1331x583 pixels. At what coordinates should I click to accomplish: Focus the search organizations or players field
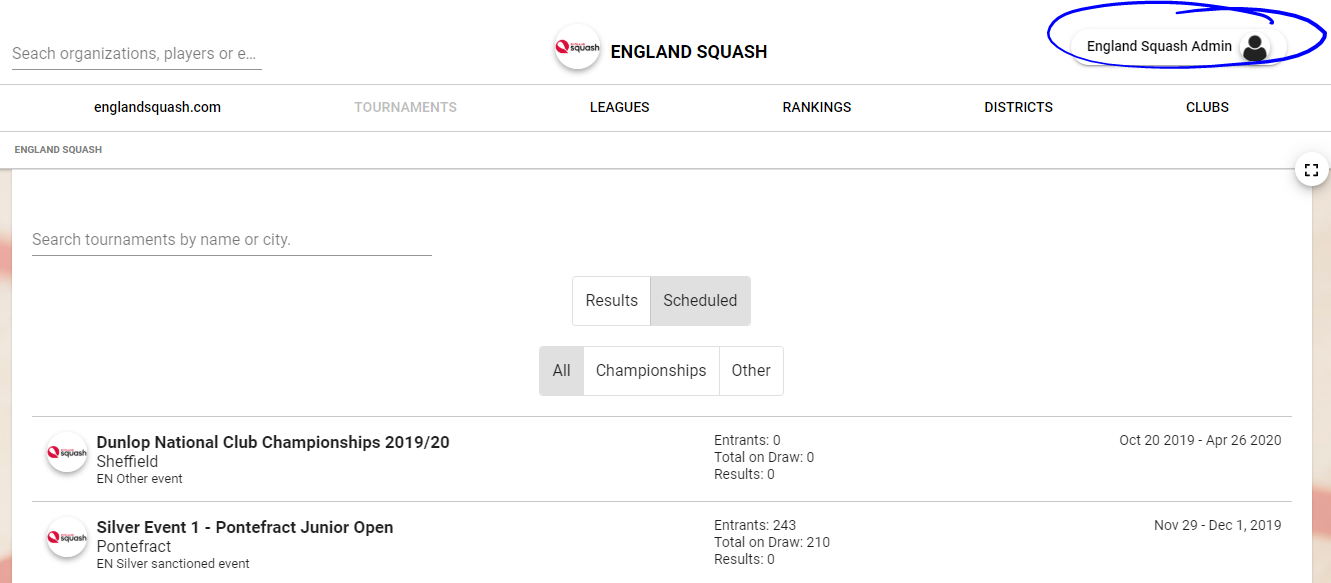136,54
